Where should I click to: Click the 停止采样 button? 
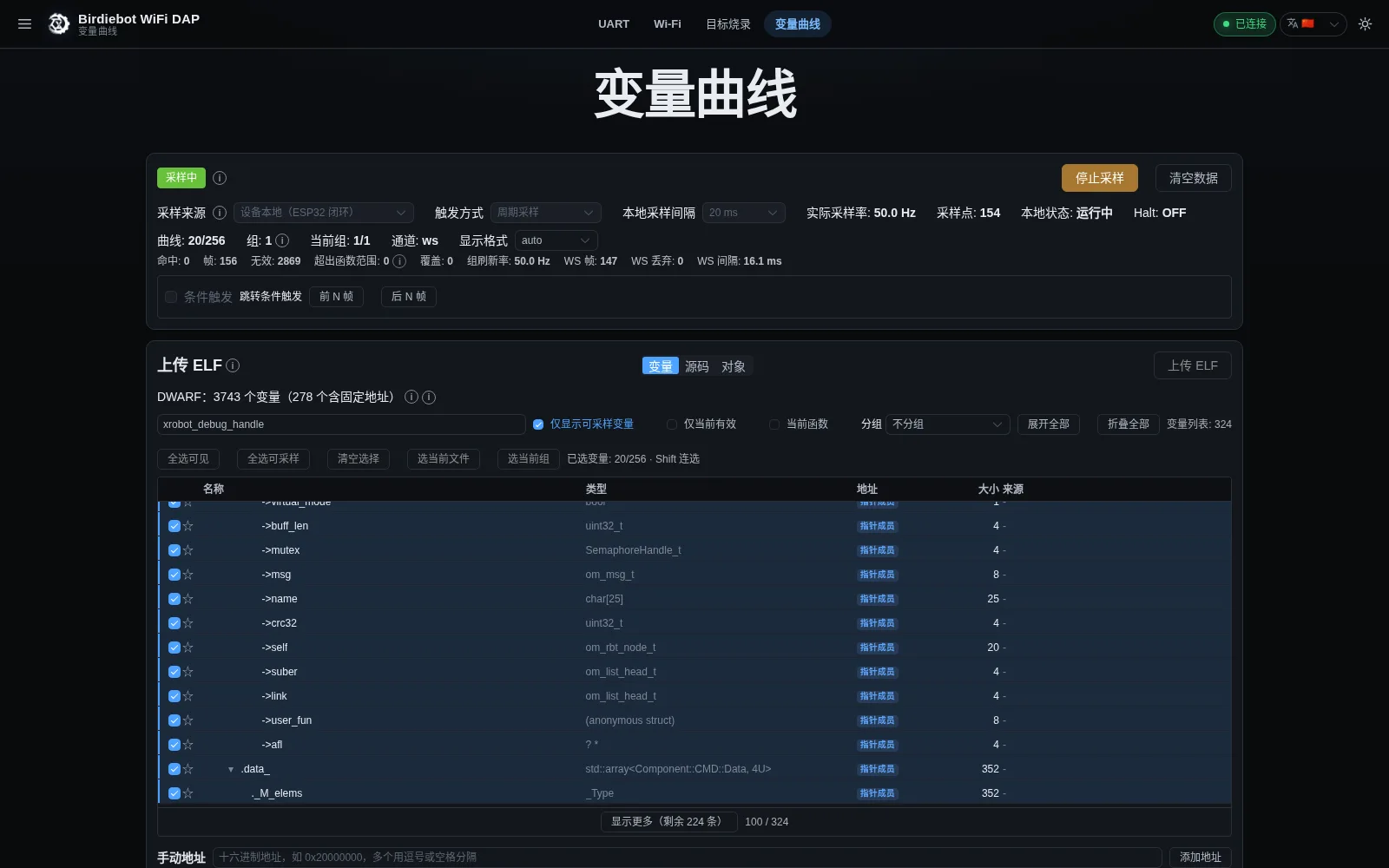(x=1100, y=178)
